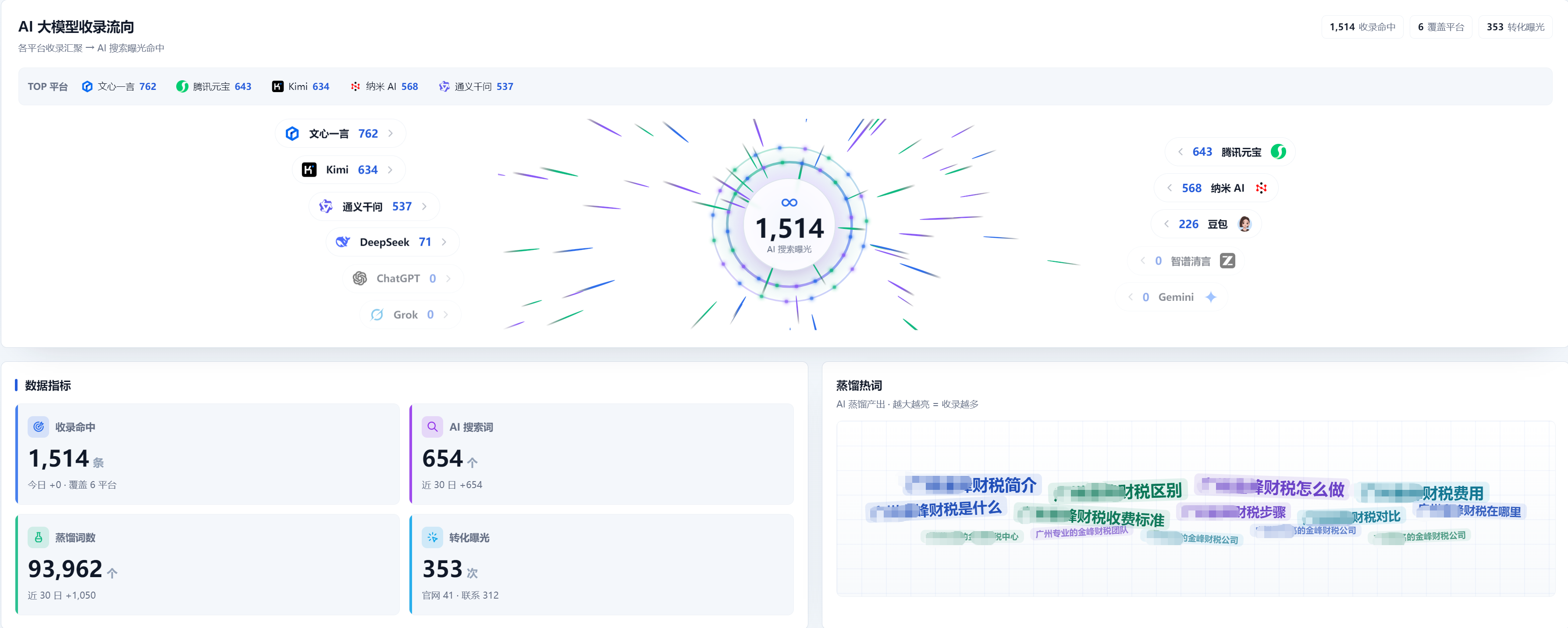Click the 转化曝光 cursor-click icon

coord(432,537)
